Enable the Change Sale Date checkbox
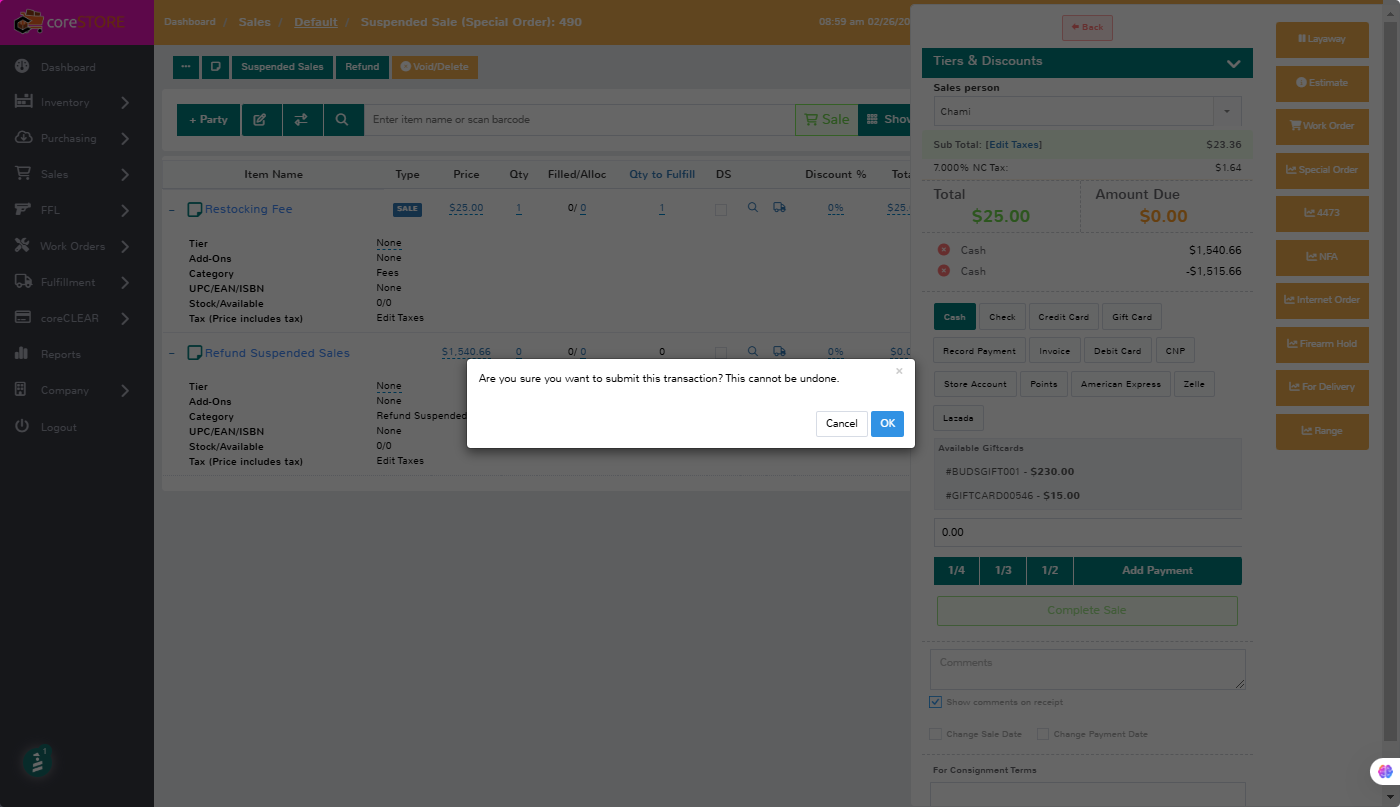 936,734
